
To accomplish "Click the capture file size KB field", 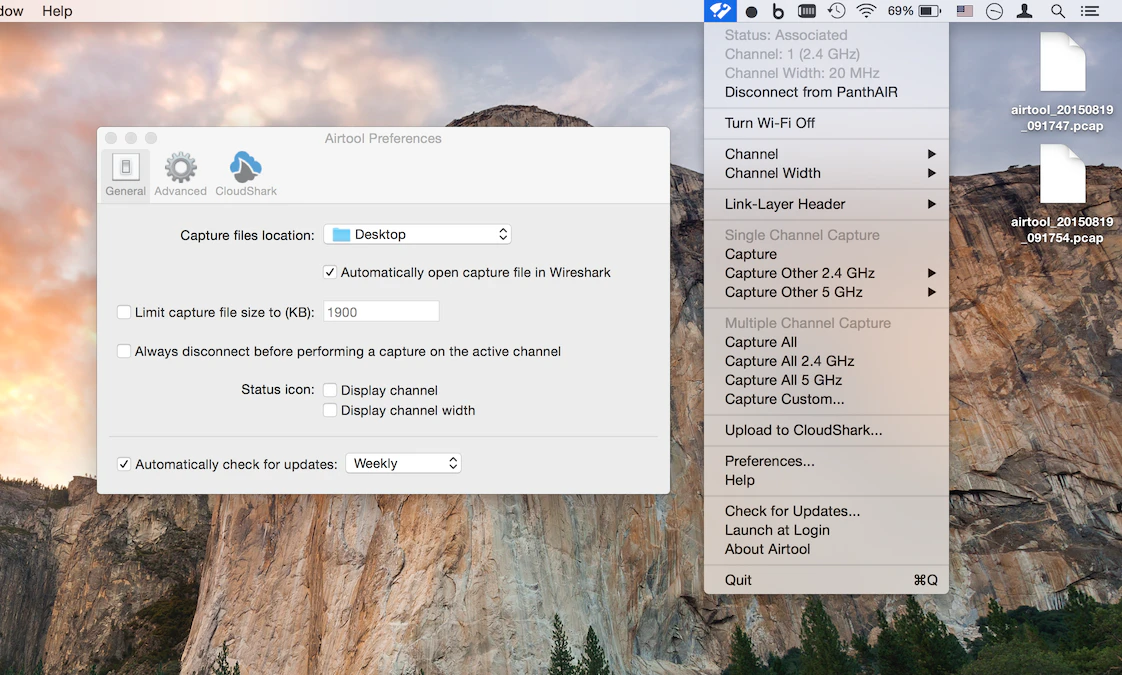I will coord(381,312).
